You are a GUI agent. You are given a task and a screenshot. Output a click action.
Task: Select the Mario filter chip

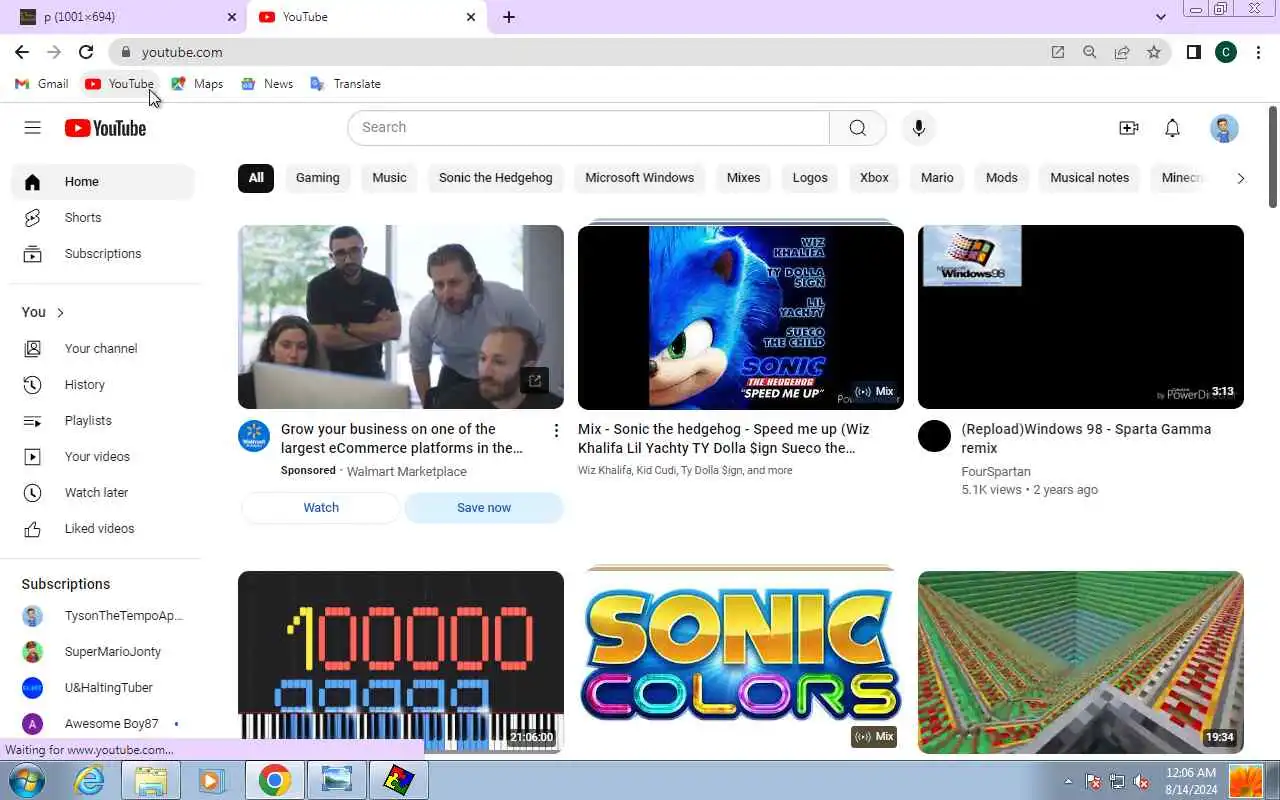point(937,178)
